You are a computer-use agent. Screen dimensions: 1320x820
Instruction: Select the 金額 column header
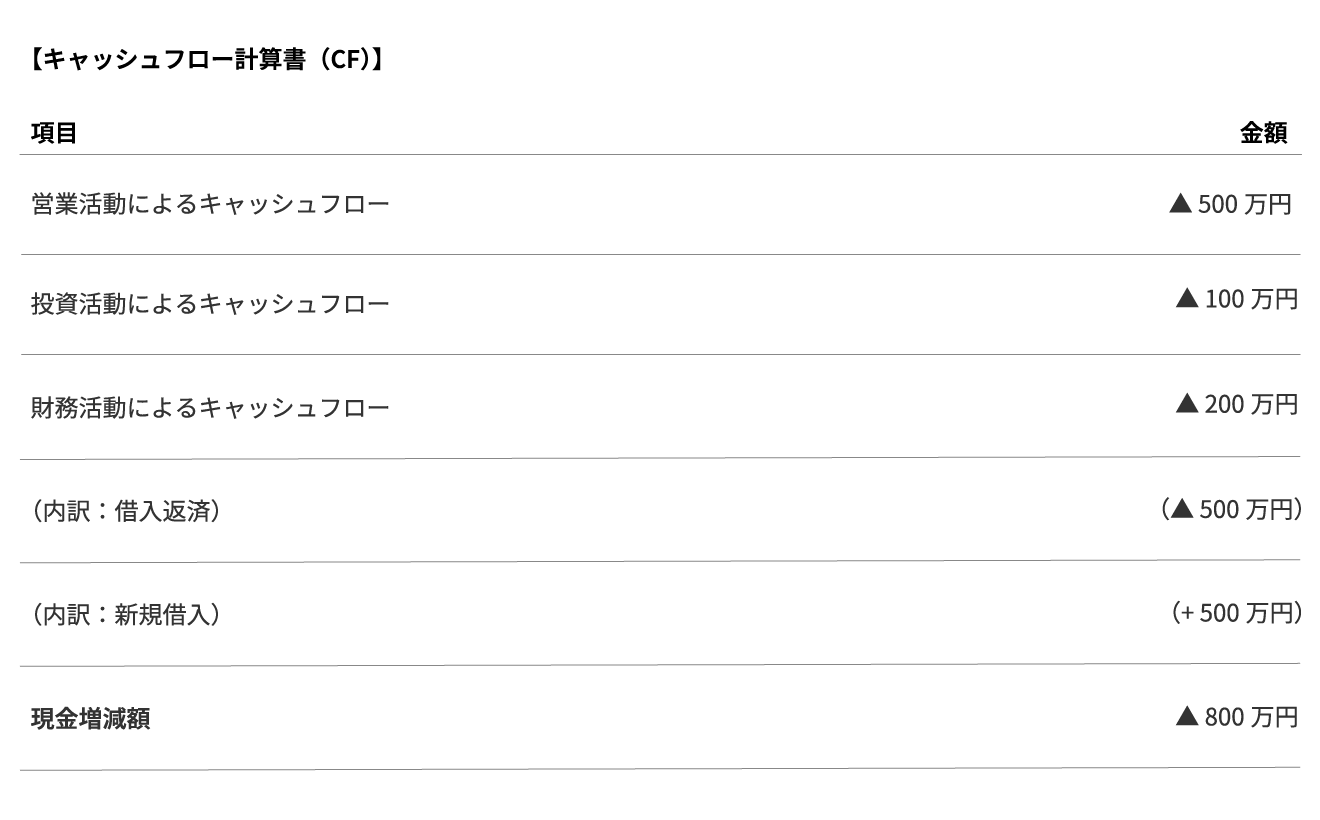[1264, 133]
